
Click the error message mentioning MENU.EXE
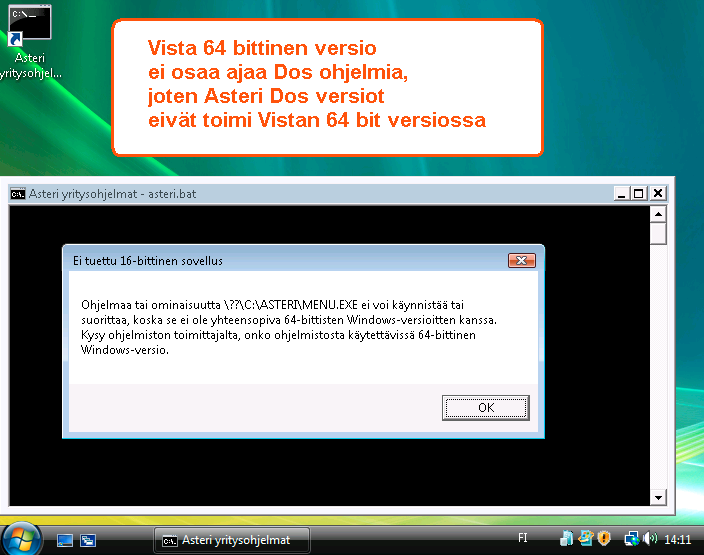click(289, 327)
